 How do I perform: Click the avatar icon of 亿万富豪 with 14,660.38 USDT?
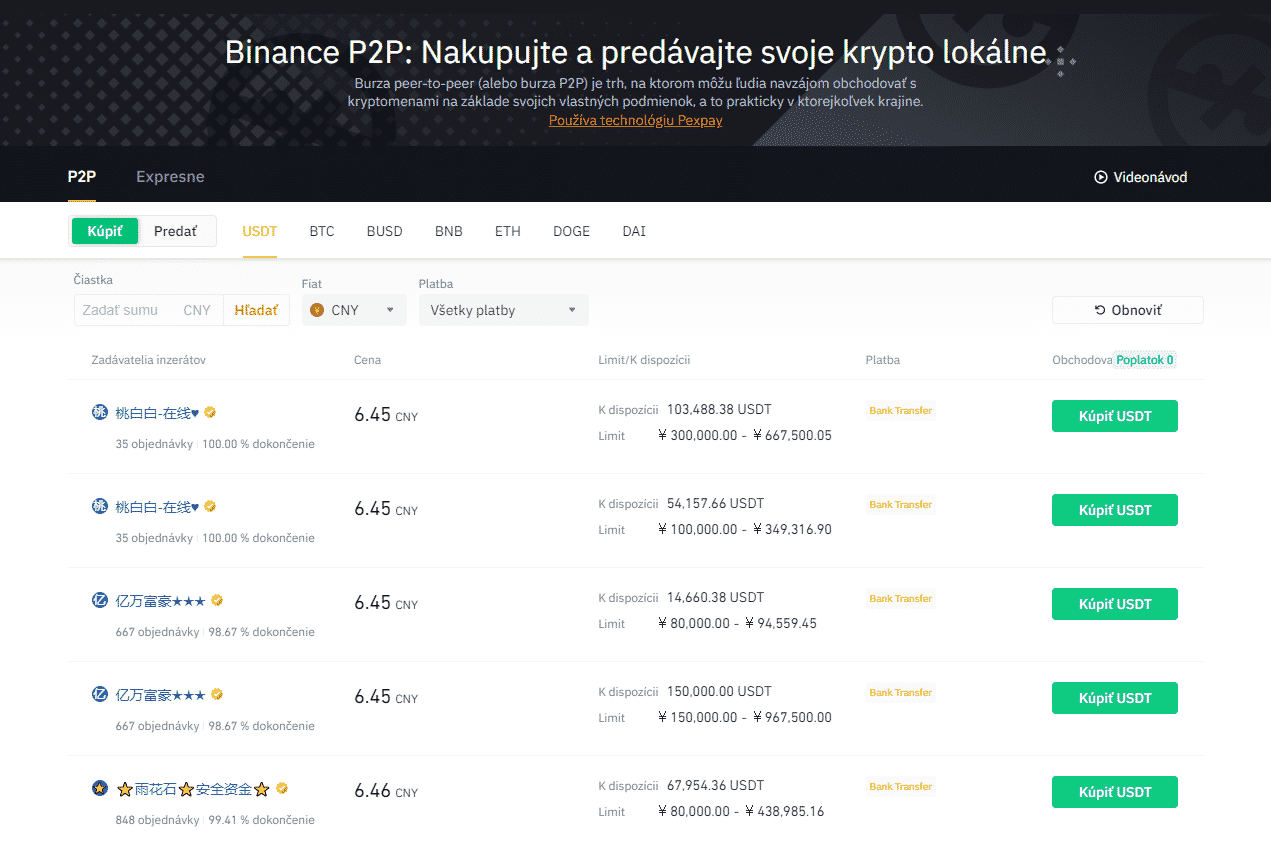pos(100,600)
